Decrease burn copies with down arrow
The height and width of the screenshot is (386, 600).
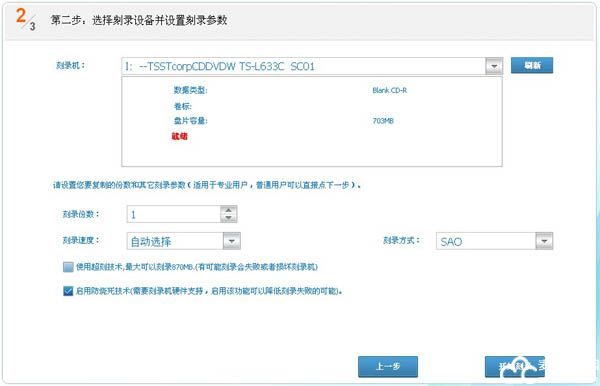pyautogui.click(x=228, y=218)
